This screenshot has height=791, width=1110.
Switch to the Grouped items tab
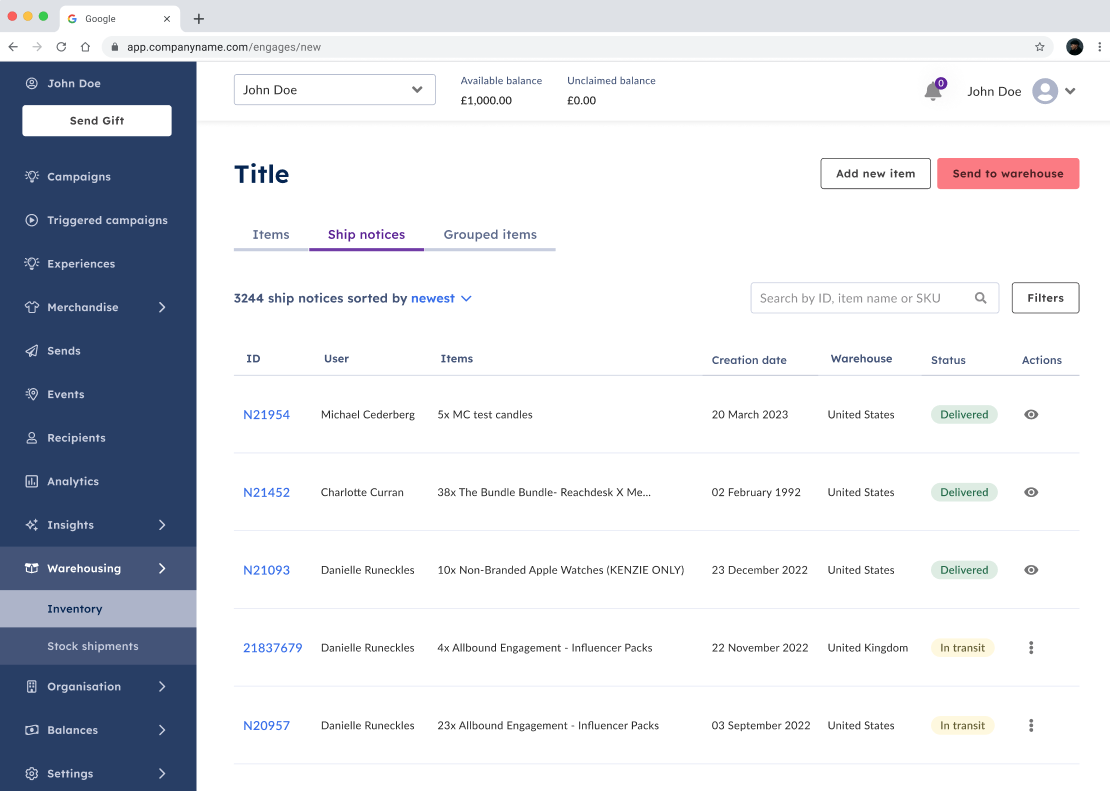tap(490, 234)
